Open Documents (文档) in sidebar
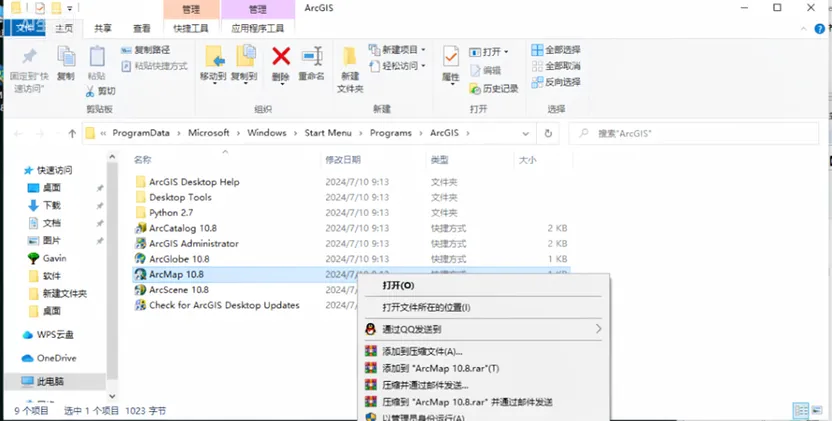Screen dimensions: 832x421 52,223
